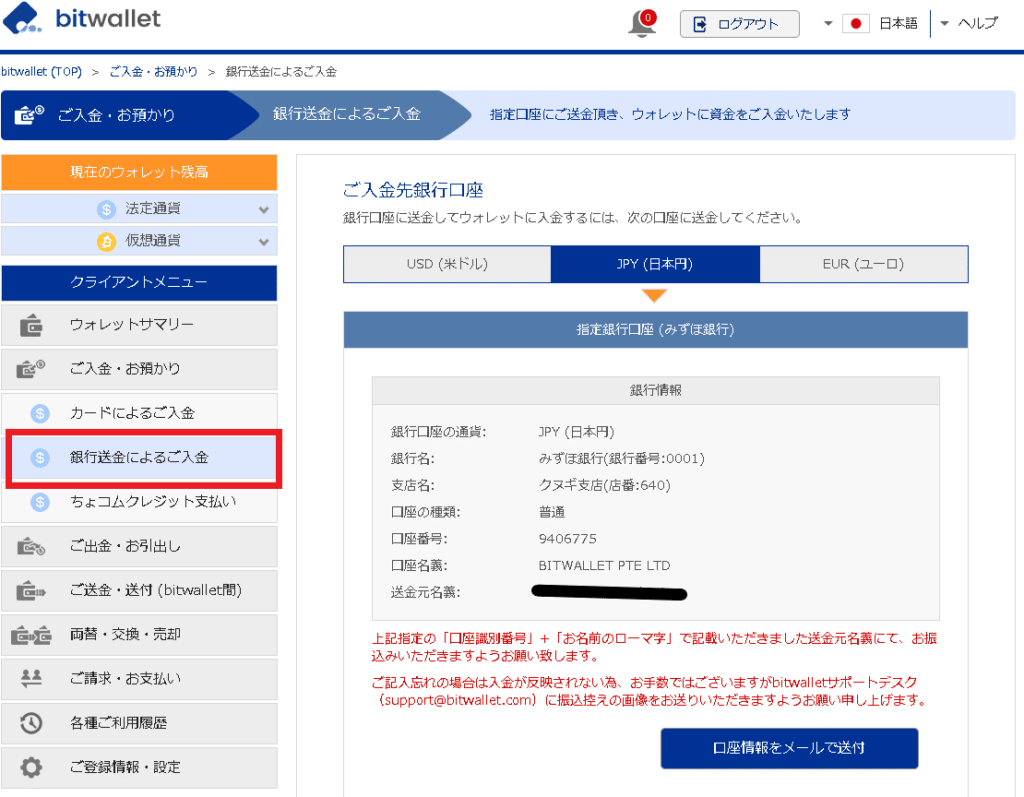
Task: Click the gear icon beside ご登録情報・設定
Action: coord(31,768)
